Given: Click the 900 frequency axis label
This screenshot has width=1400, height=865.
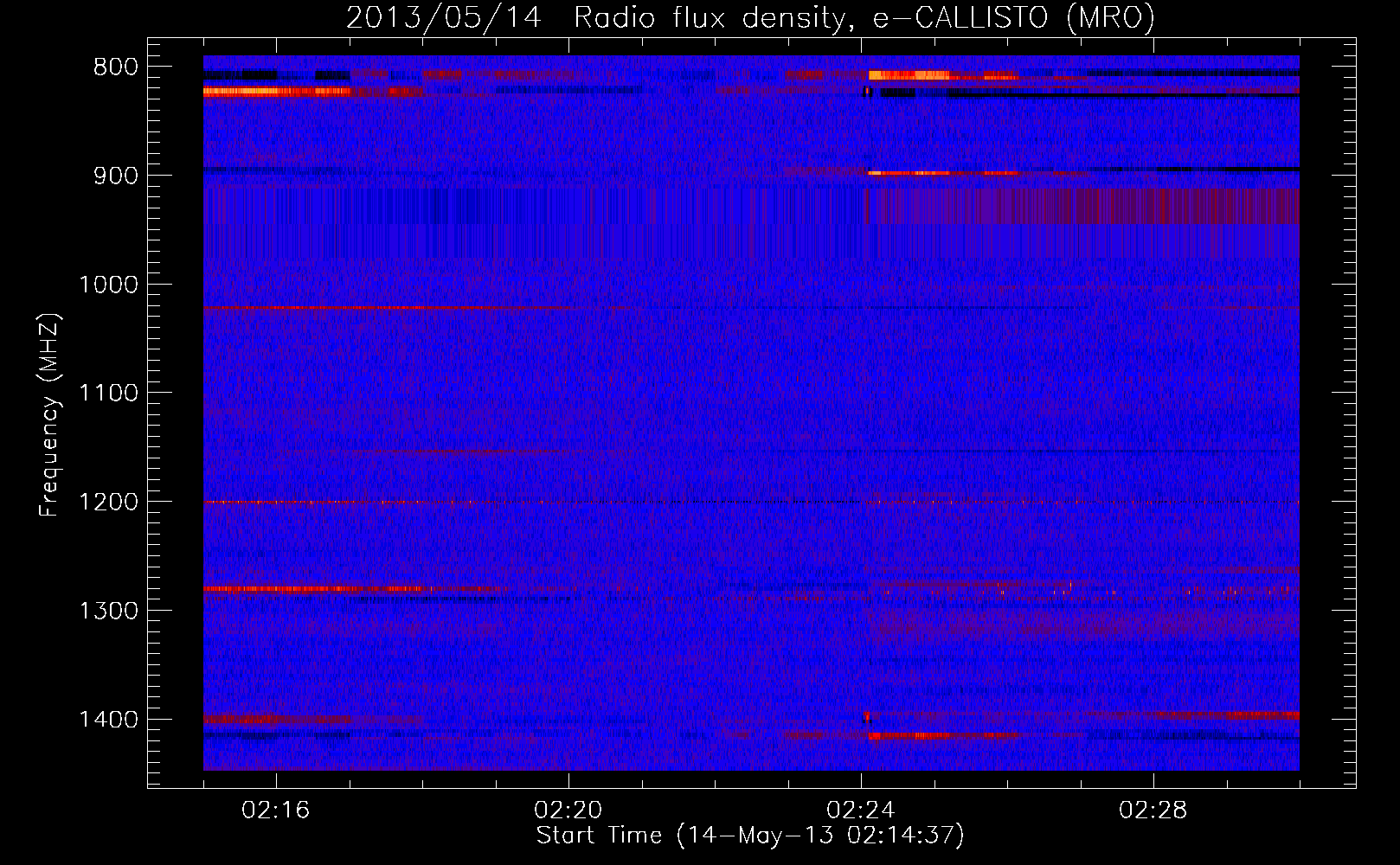Looking at the screenshot, I should [116, 176].
